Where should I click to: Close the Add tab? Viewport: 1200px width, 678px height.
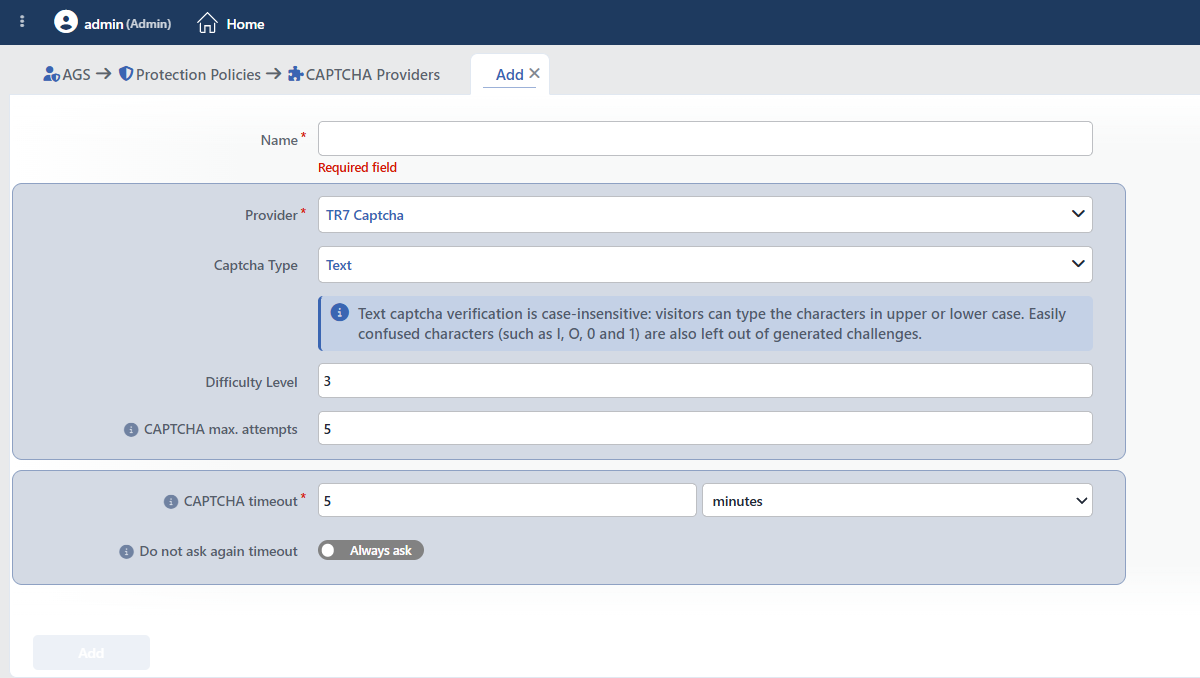534,73
